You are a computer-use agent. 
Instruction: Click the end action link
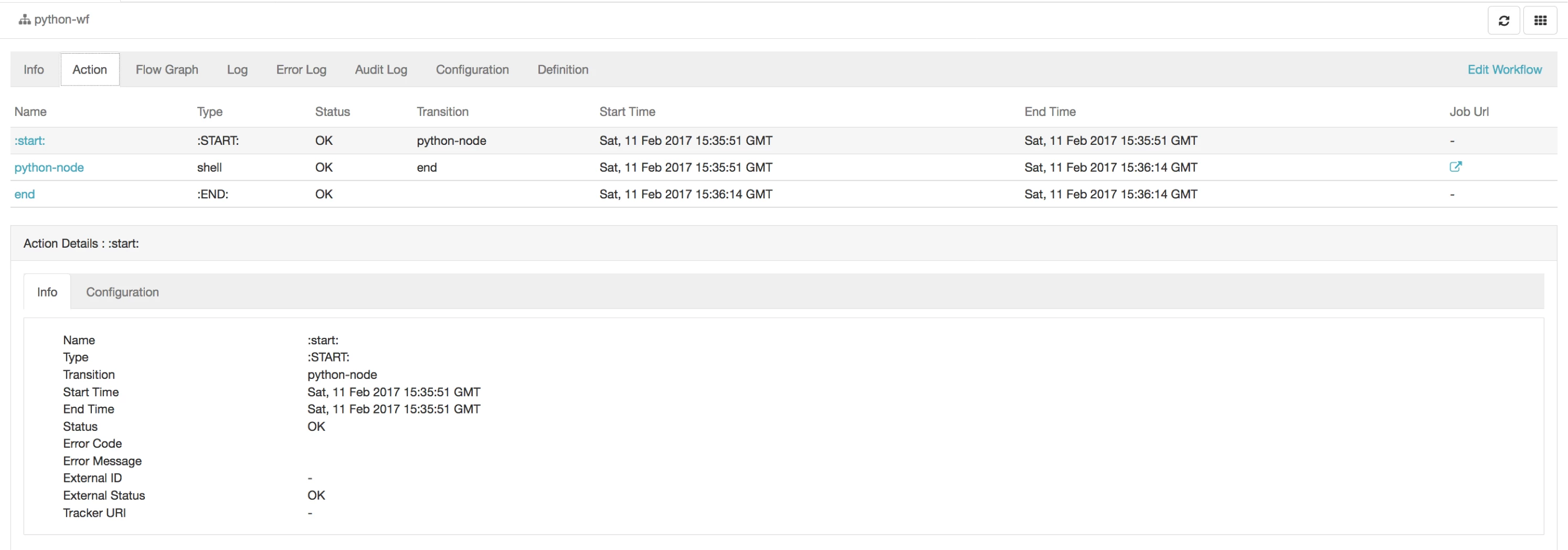point(24,194)
